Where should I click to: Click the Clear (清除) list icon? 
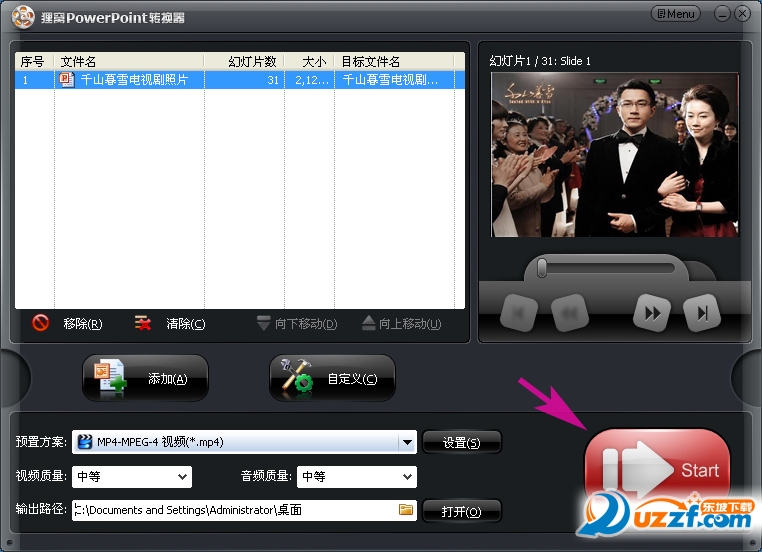point(143,323)
